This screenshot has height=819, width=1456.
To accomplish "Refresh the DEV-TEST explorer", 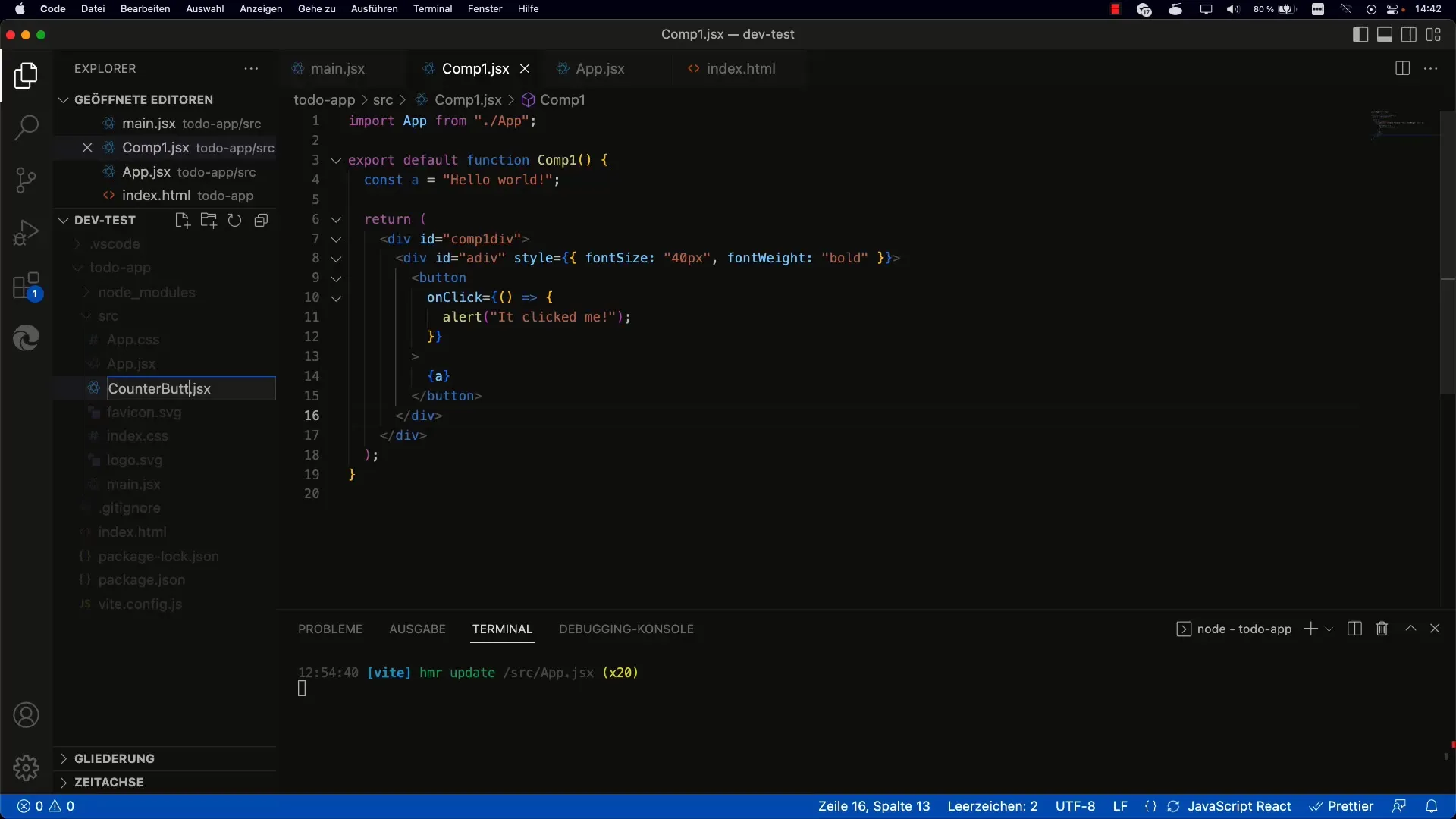I will pos(235,221).
